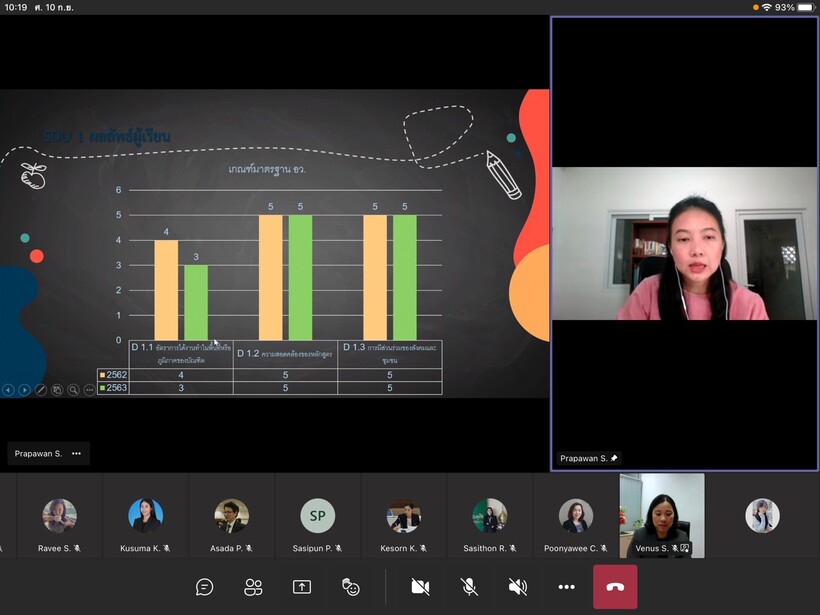The height and width of the screenshot is (615, 820).
Task: Click Ravee S. muted mic icon
Action: click(x=77, y=548)
